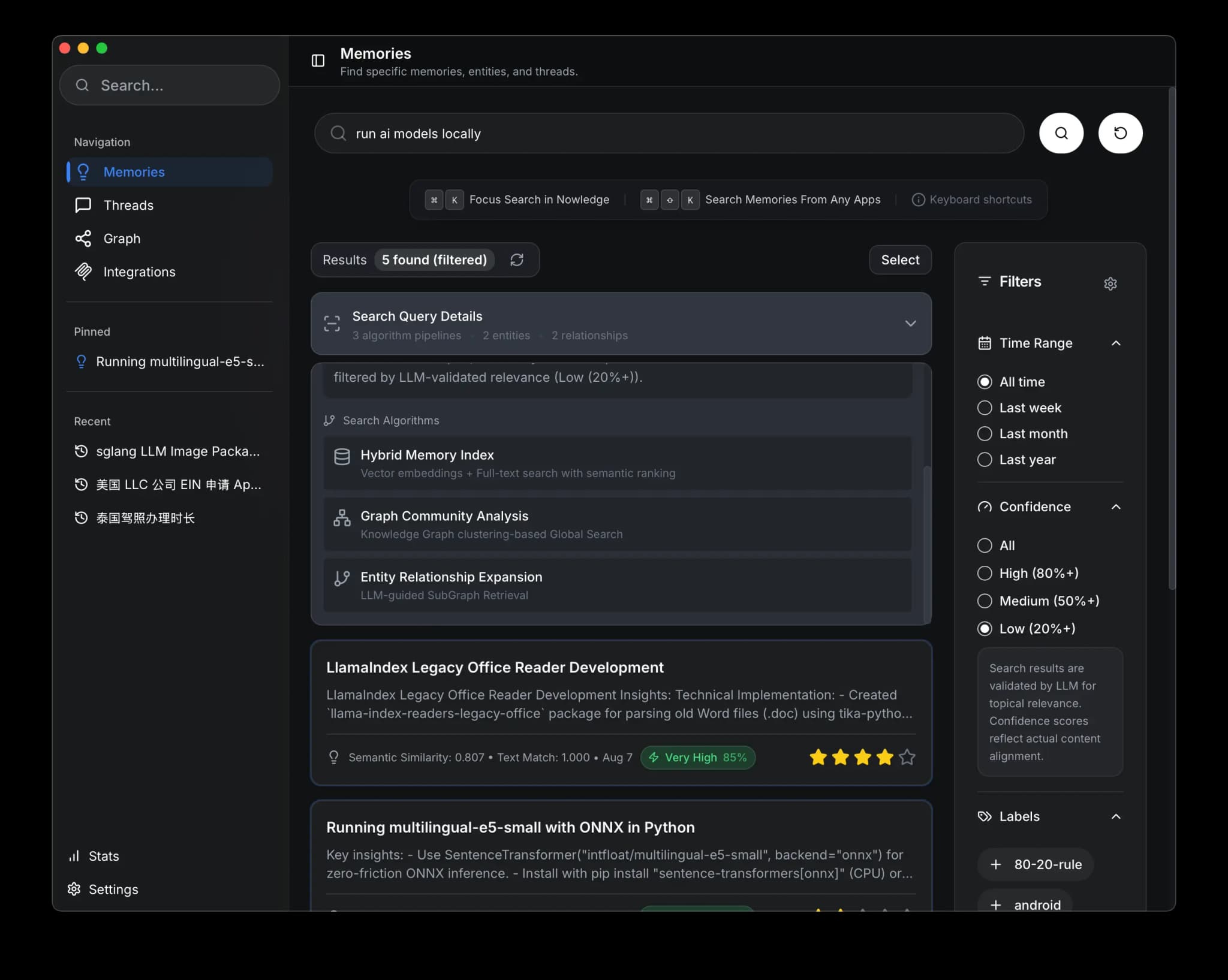Select Medium (50%+) confidence option

tap(985, 601)
